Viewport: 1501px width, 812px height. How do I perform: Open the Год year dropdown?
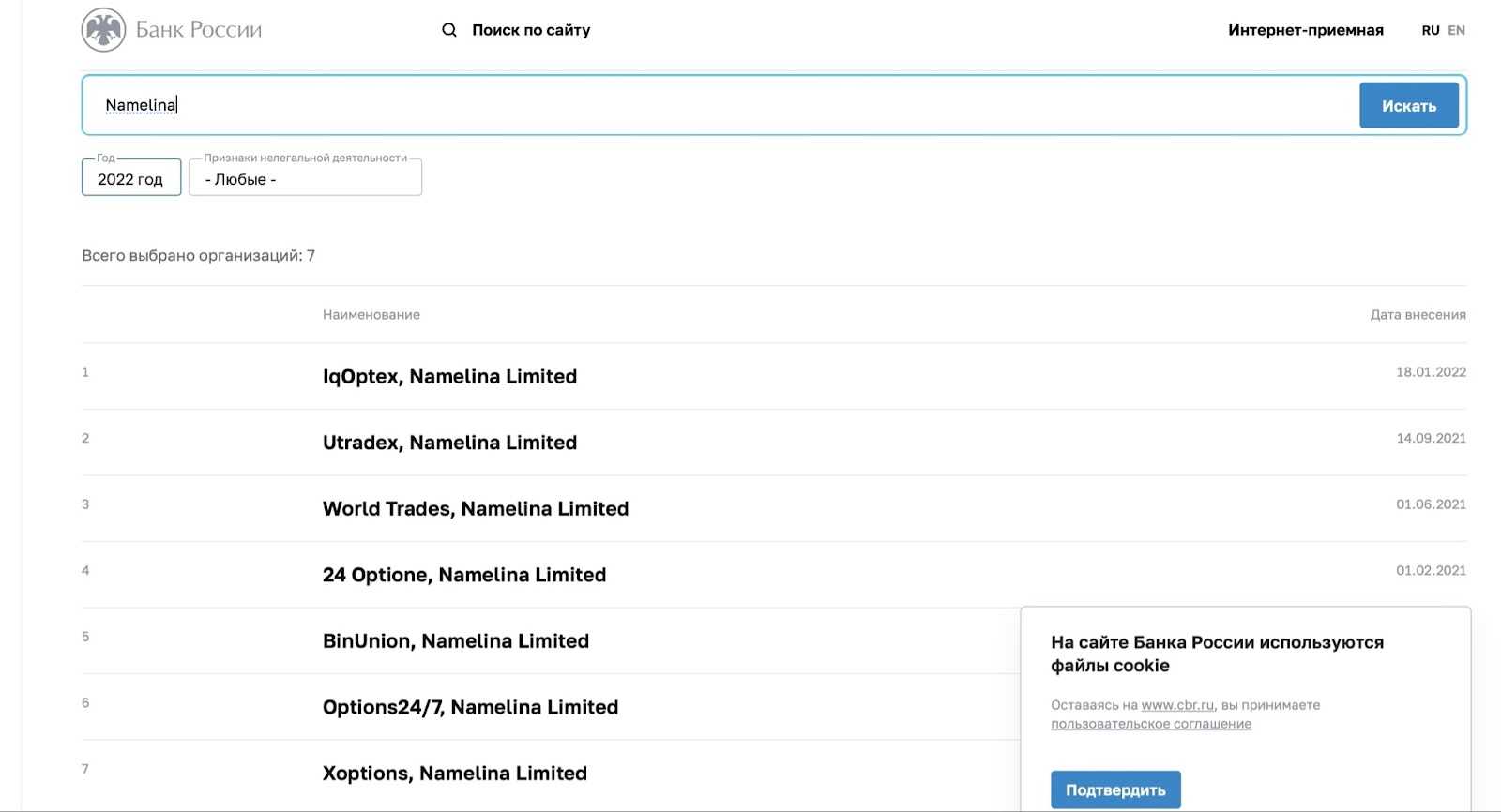click(x=131, y=178)
